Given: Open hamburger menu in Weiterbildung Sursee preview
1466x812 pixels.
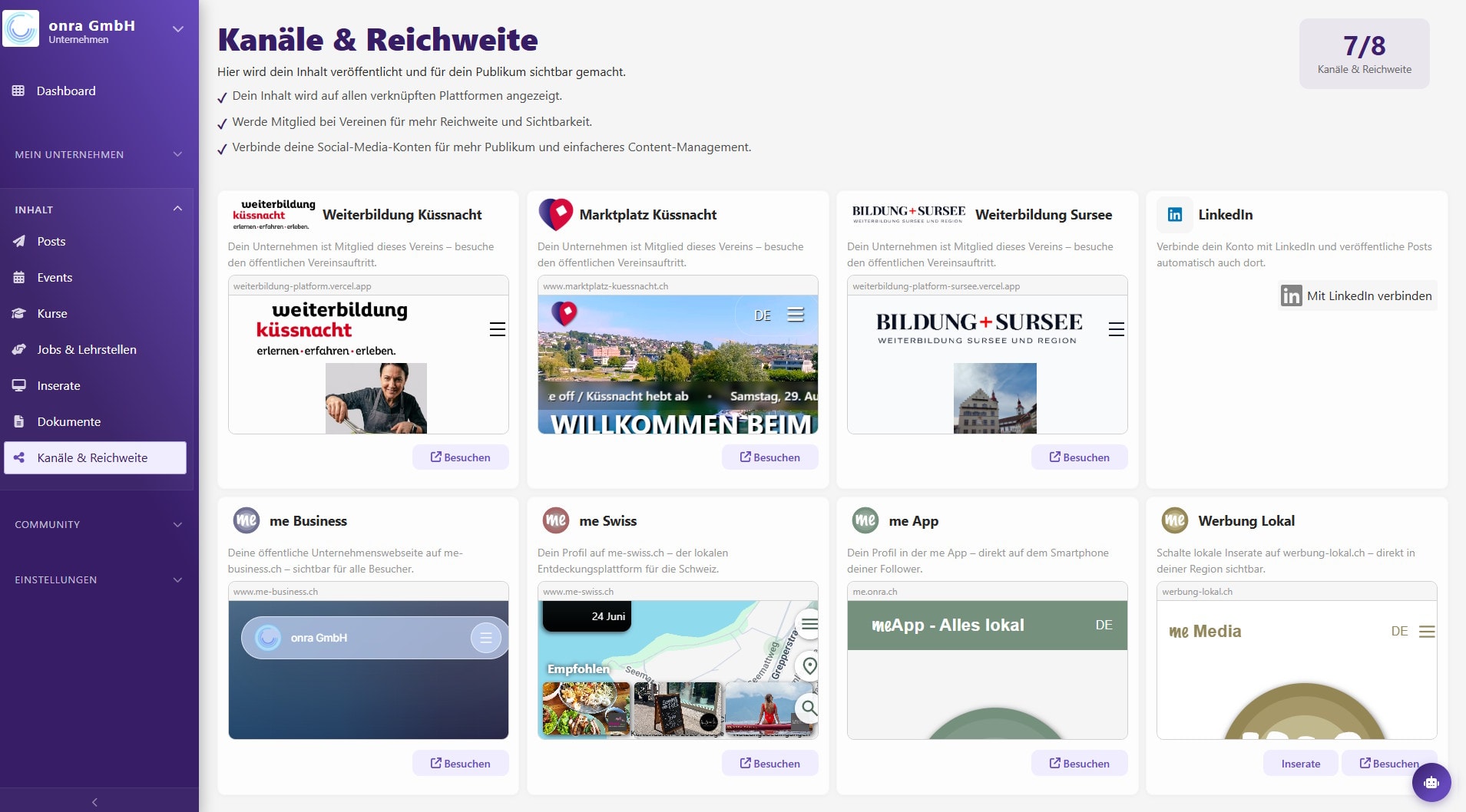Looking at the screenshot, I should click(1117, 329).
